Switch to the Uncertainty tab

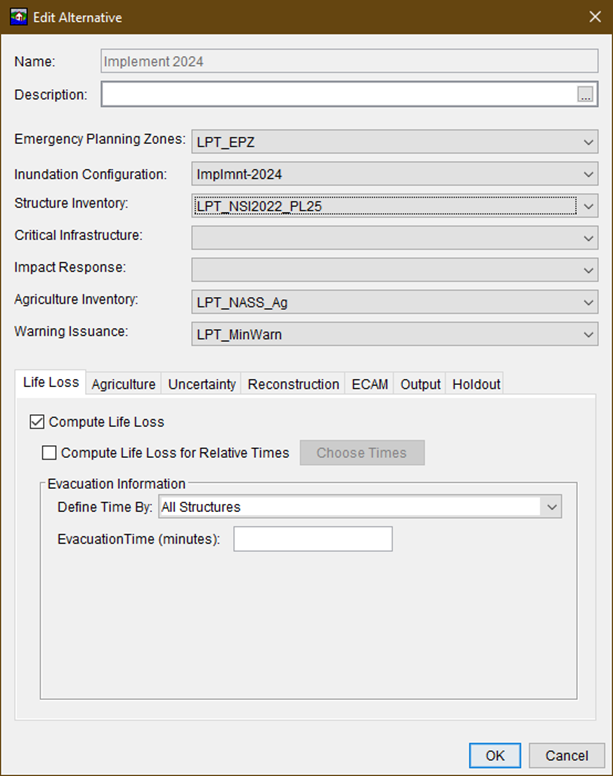point(202,384)
